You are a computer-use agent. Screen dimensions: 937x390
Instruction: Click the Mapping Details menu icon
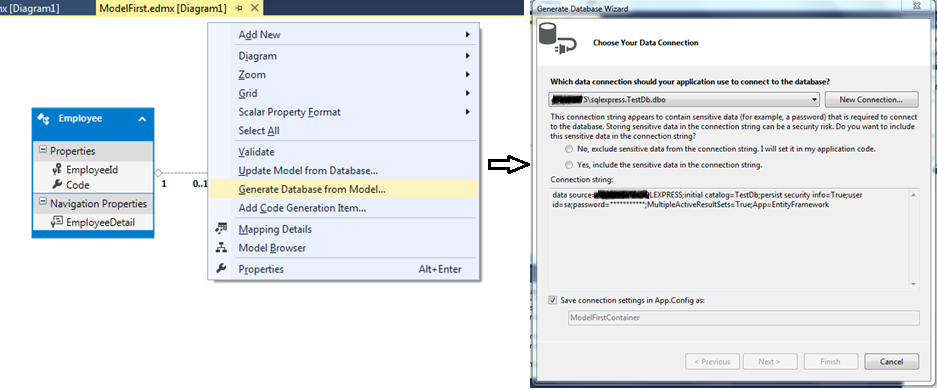click(221, 229)
